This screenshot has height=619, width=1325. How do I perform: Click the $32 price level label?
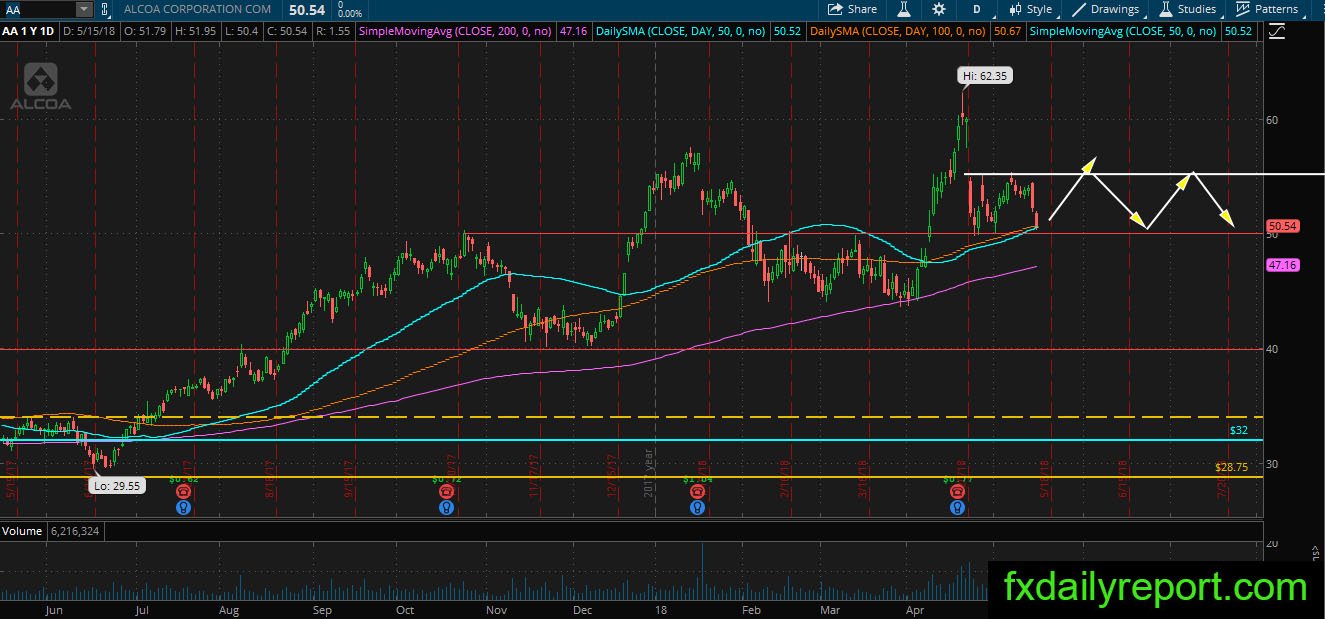point(1239,430)
